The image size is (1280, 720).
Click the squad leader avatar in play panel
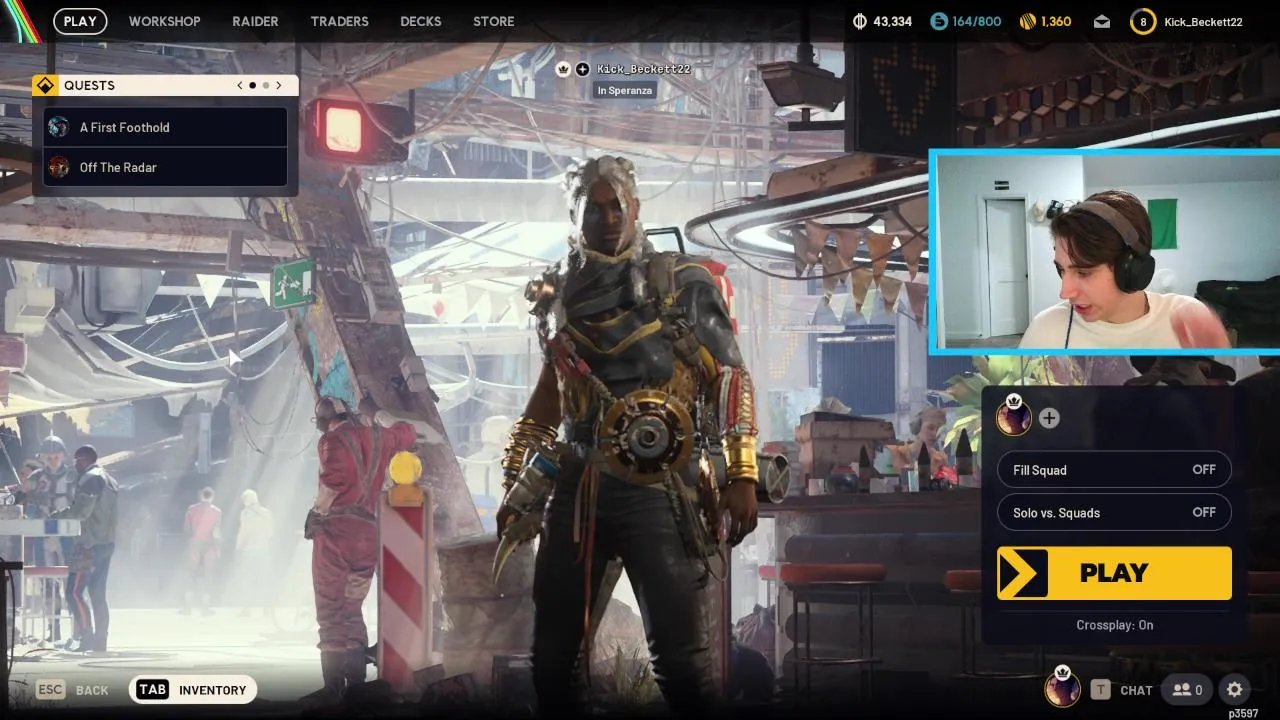click(1014, 416)
